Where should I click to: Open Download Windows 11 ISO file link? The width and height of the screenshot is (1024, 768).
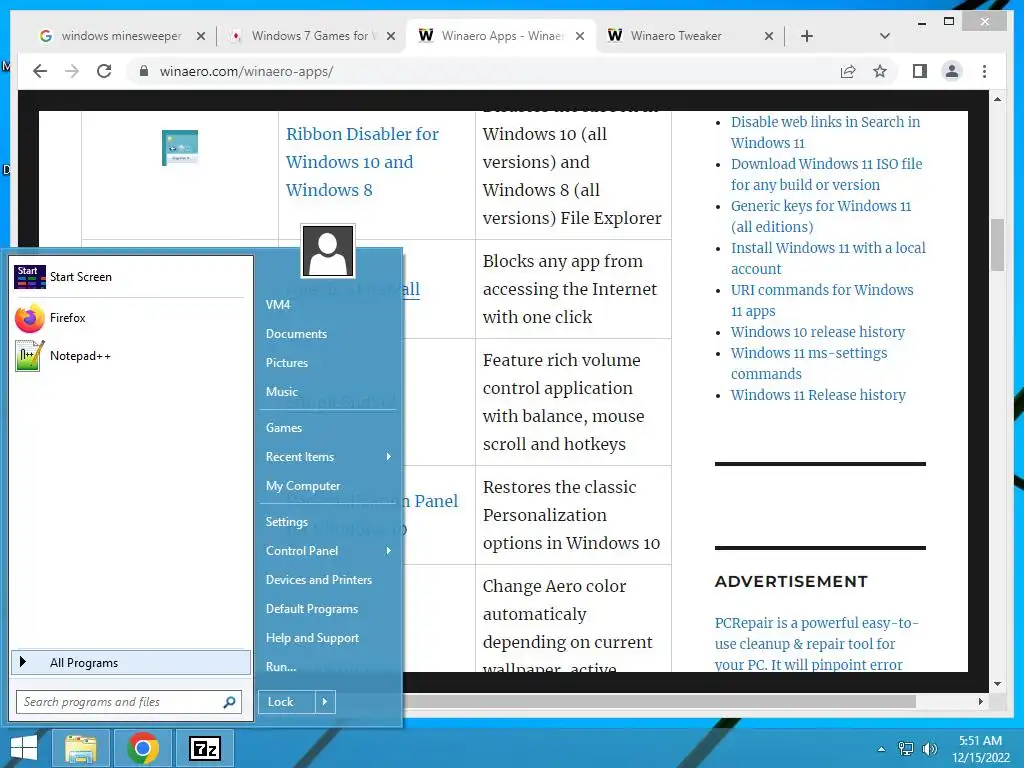pyautogui.click(x=826, y=174)
